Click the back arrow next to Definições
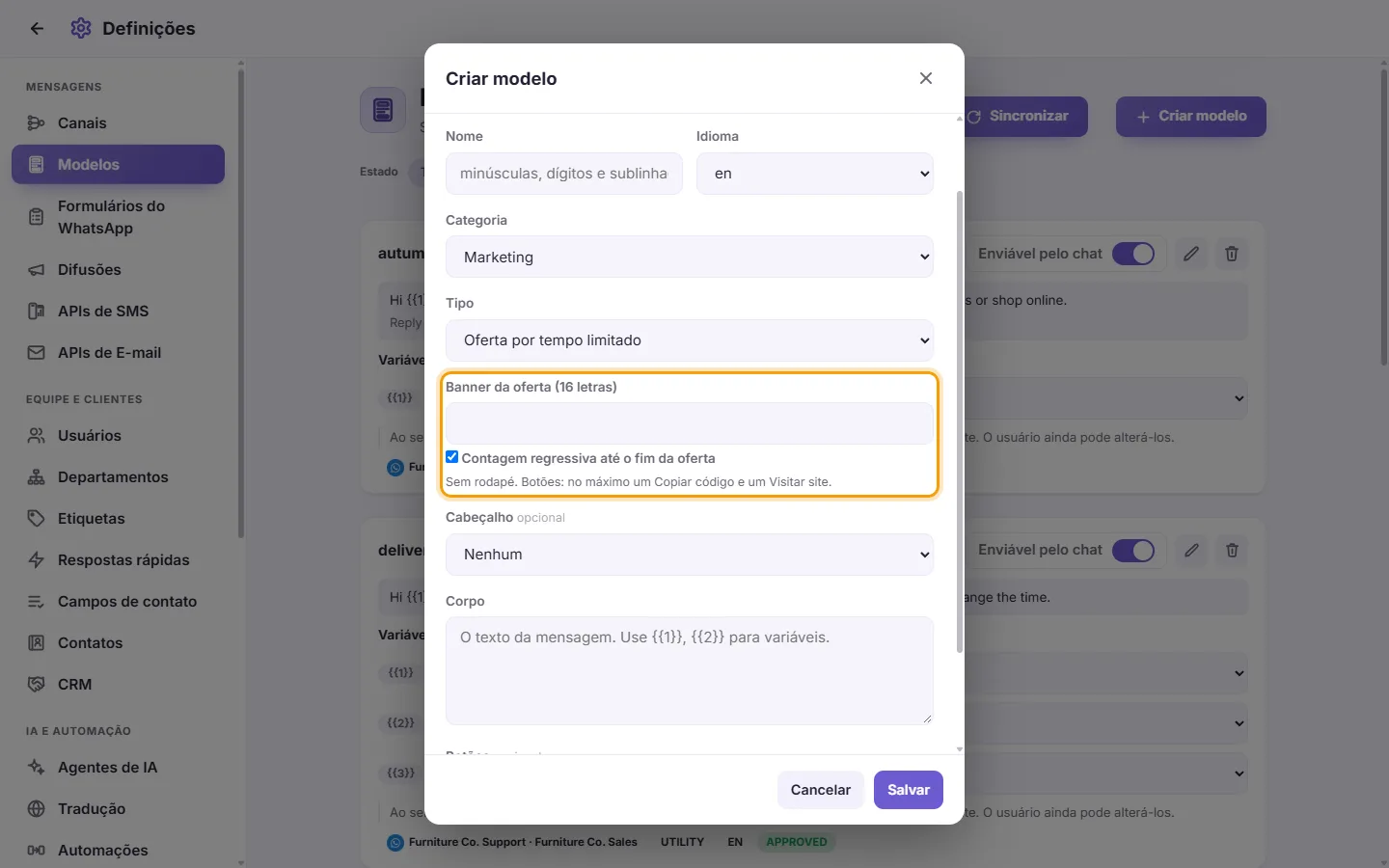The height and width of the screenshot is (868, 1389). pyautogui.click(x=37, y=29)
